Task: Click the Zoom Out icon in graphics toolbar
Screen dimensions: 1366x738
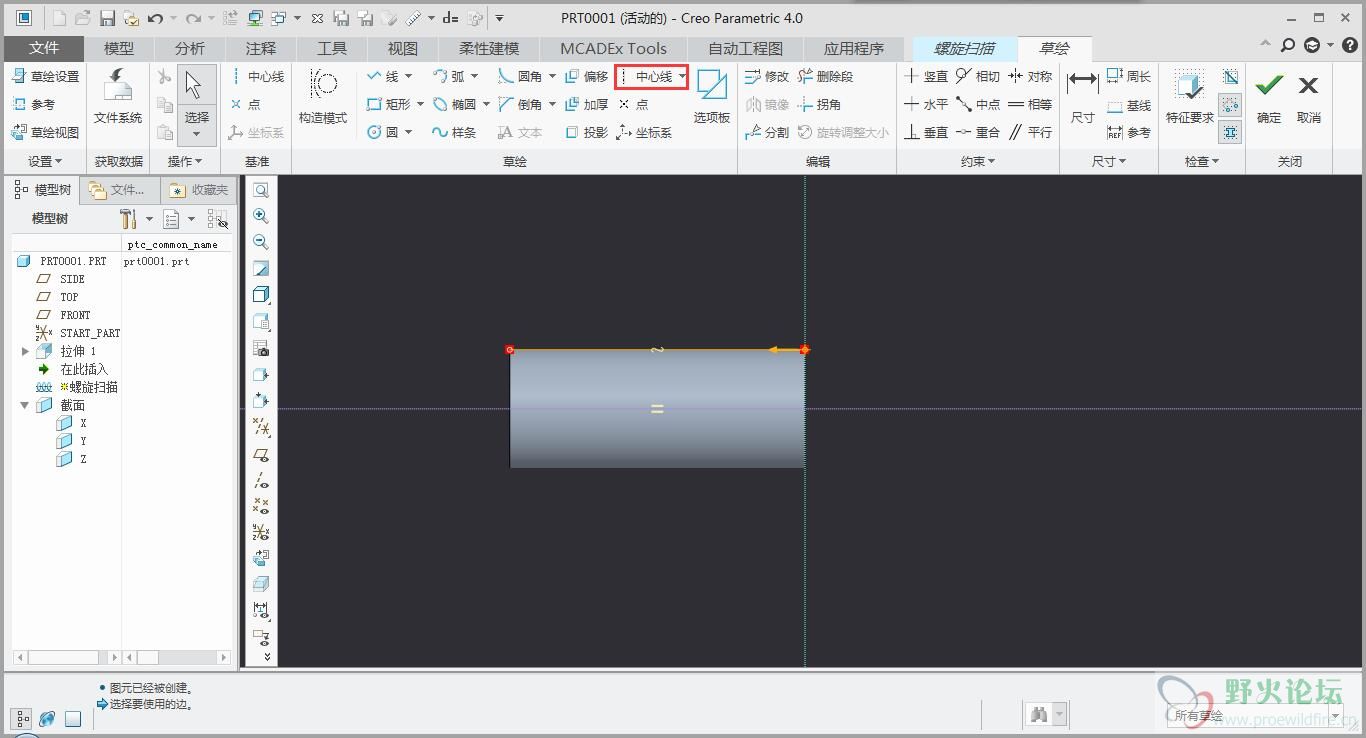Action: [x=261, y=242]
